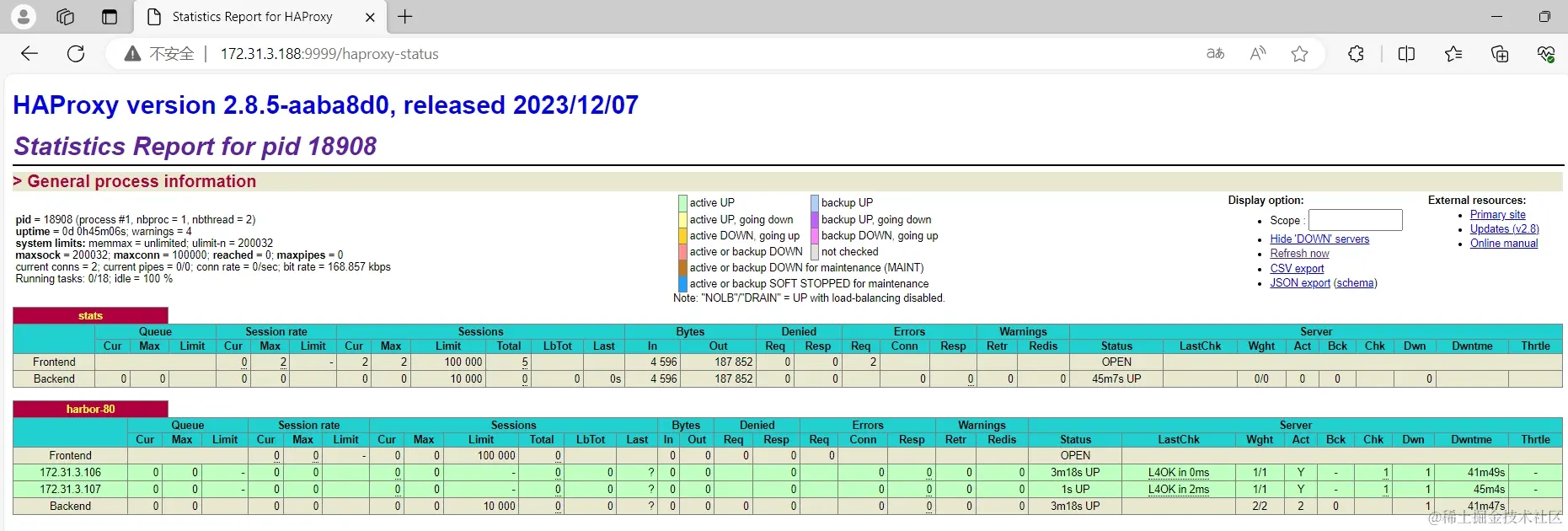Click the not checked grey legend swatch

[815, 251]
